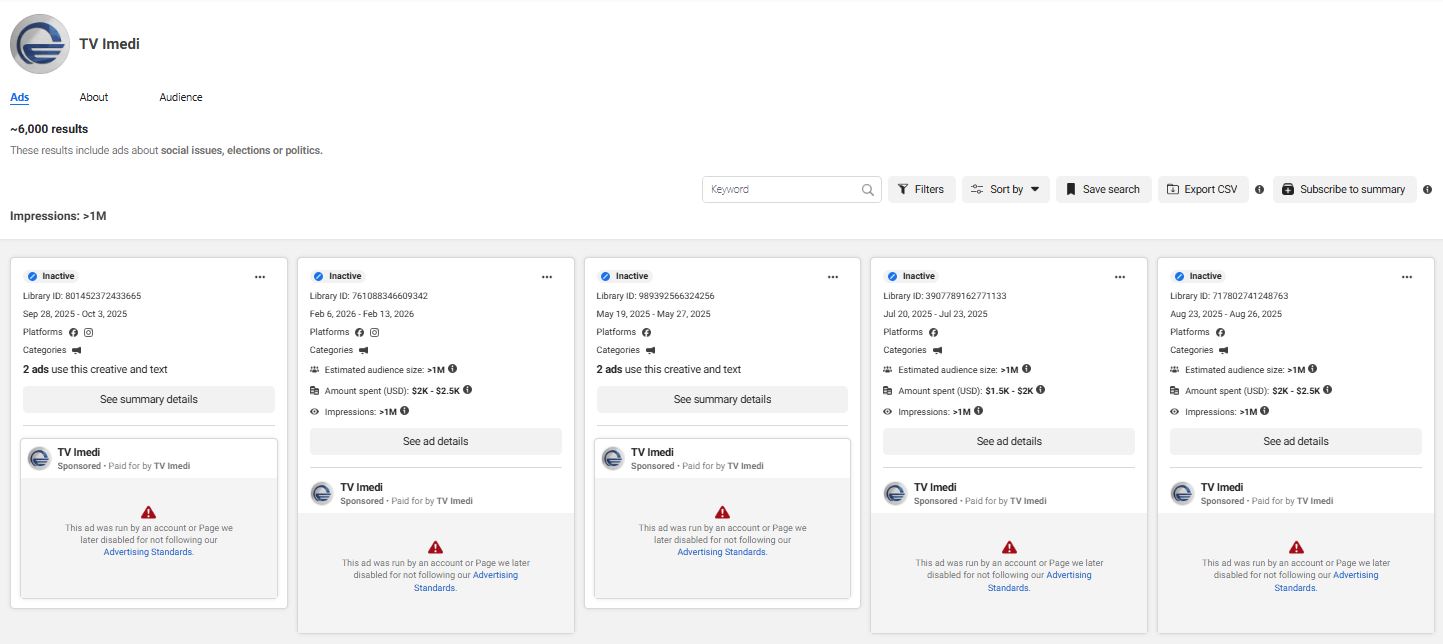Open three-dot menu on ad 3907789162771133

1120,277
